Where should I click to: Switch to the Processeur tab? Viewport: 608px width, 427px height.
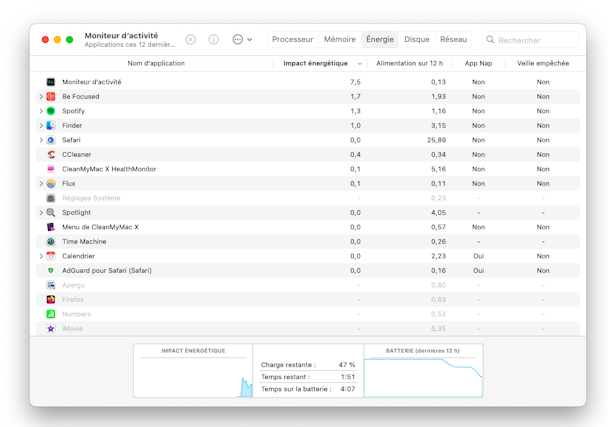(292, 40)
